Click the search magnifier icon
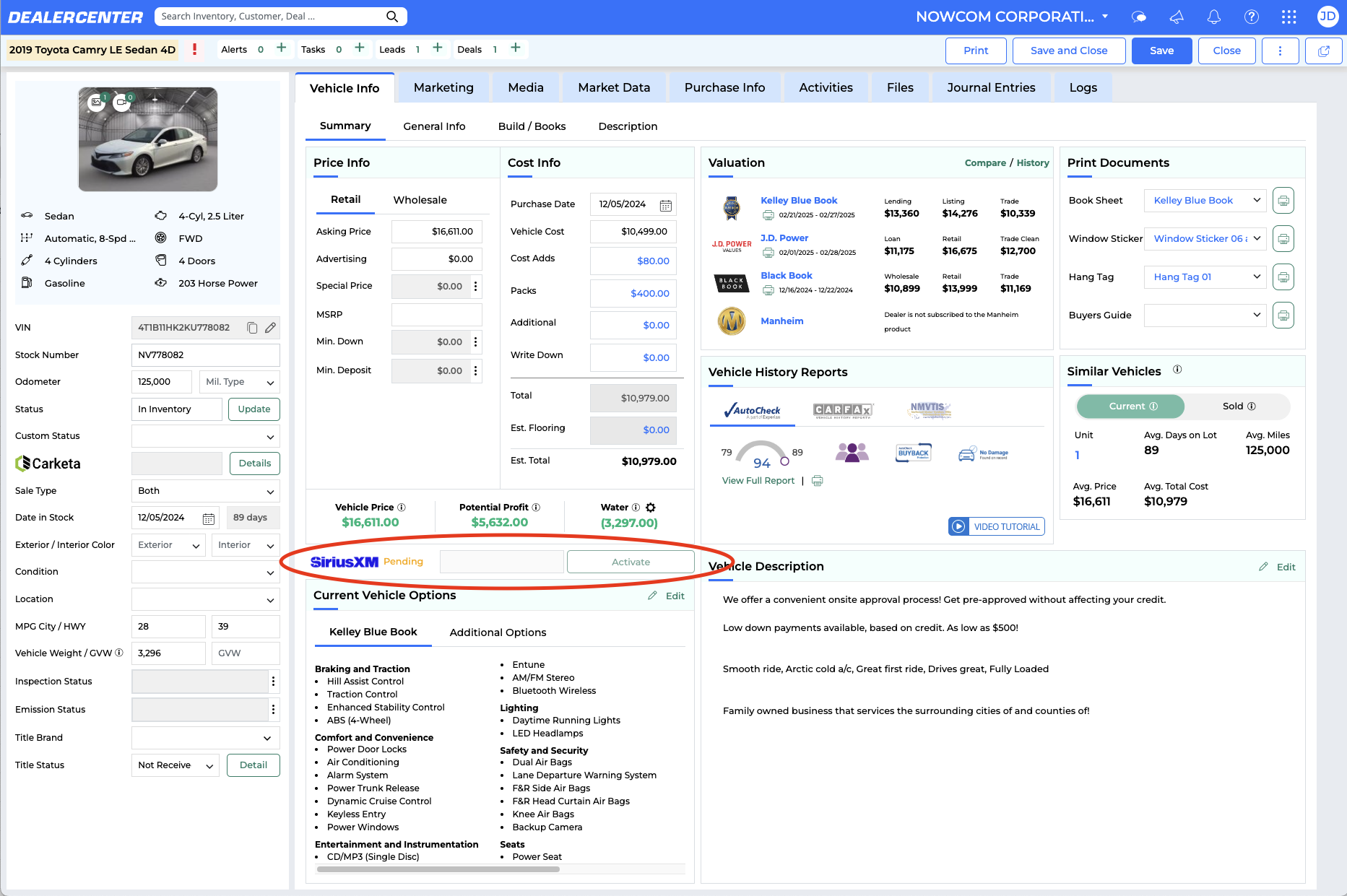 pos(391,16)
